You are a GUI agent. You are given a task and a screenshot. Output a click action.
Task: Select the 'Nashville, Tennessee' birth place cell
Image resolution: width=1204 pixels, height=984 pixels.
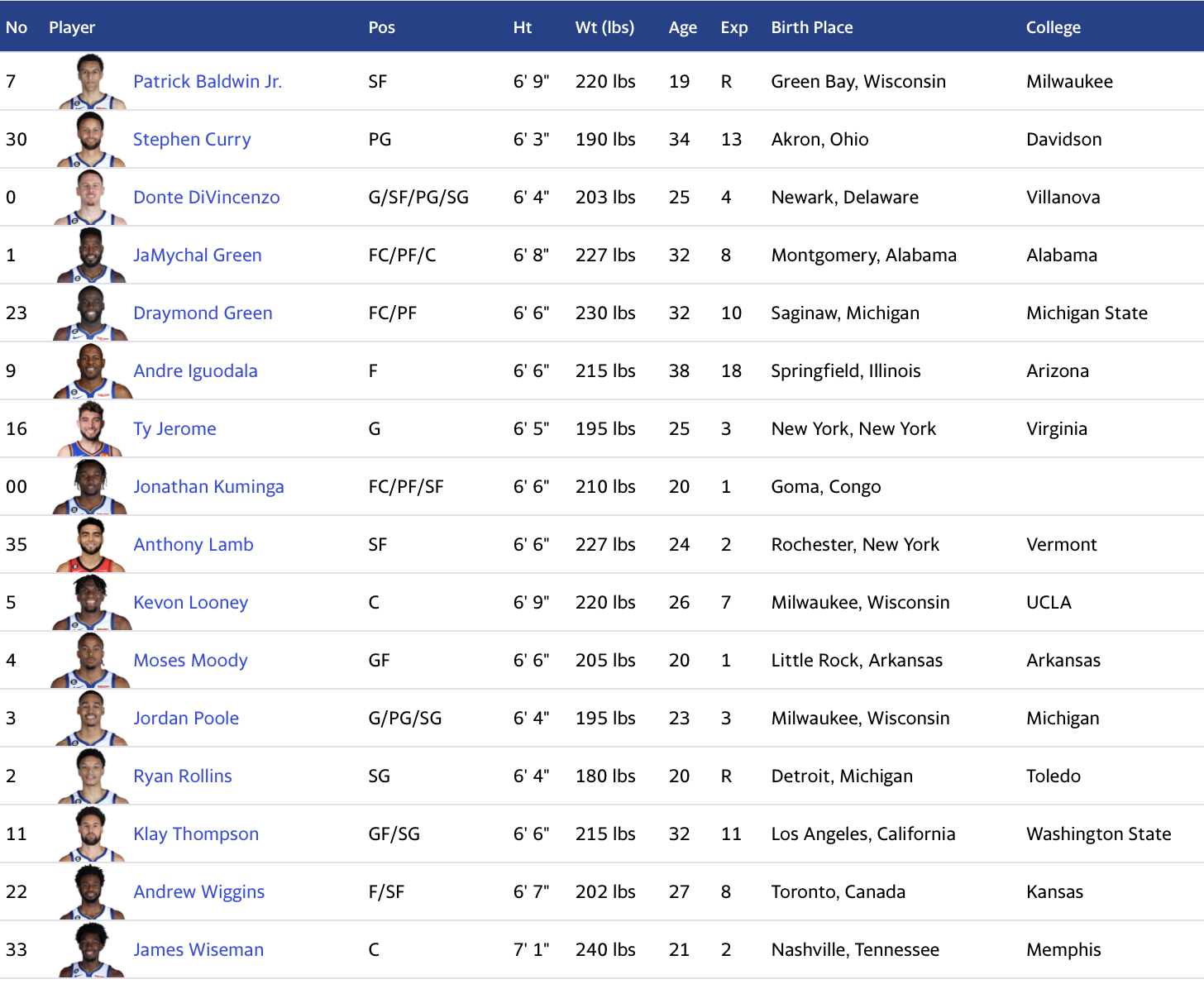click(x=856, y=949)
